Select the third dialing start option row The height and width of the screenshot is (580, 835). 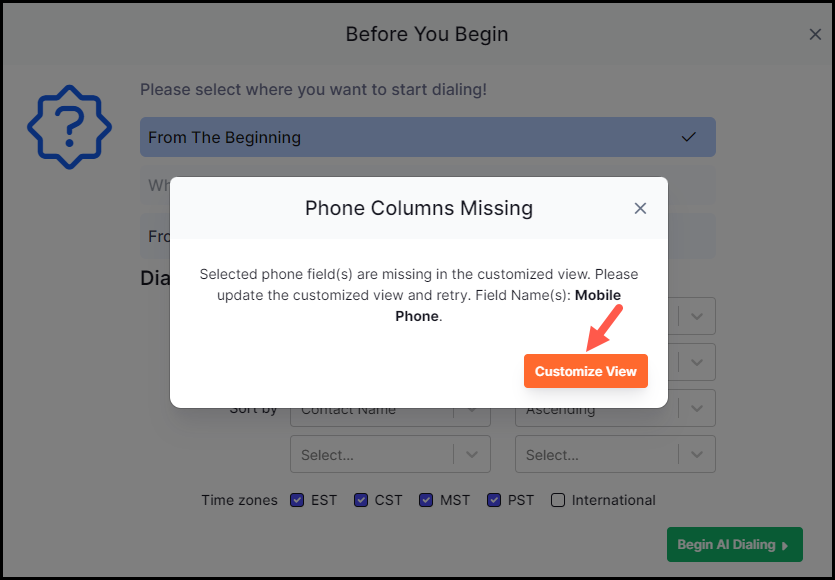click(x=155, y=236)
